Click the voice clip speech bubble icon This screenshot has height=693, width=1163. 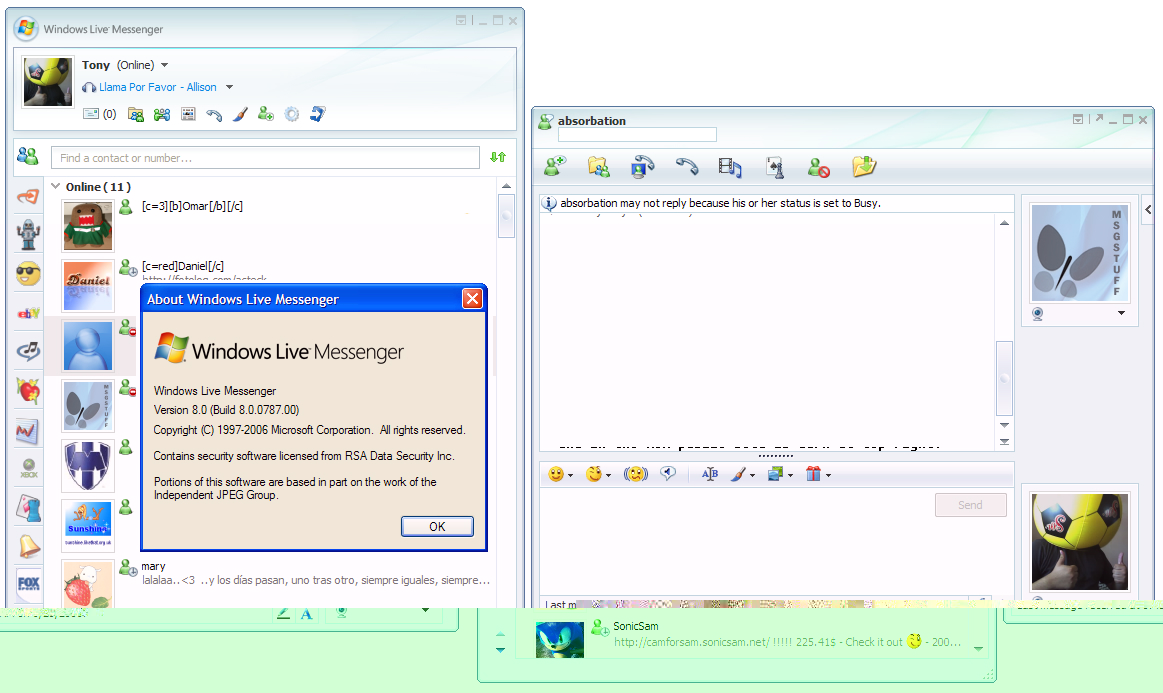tap(668, 473)
